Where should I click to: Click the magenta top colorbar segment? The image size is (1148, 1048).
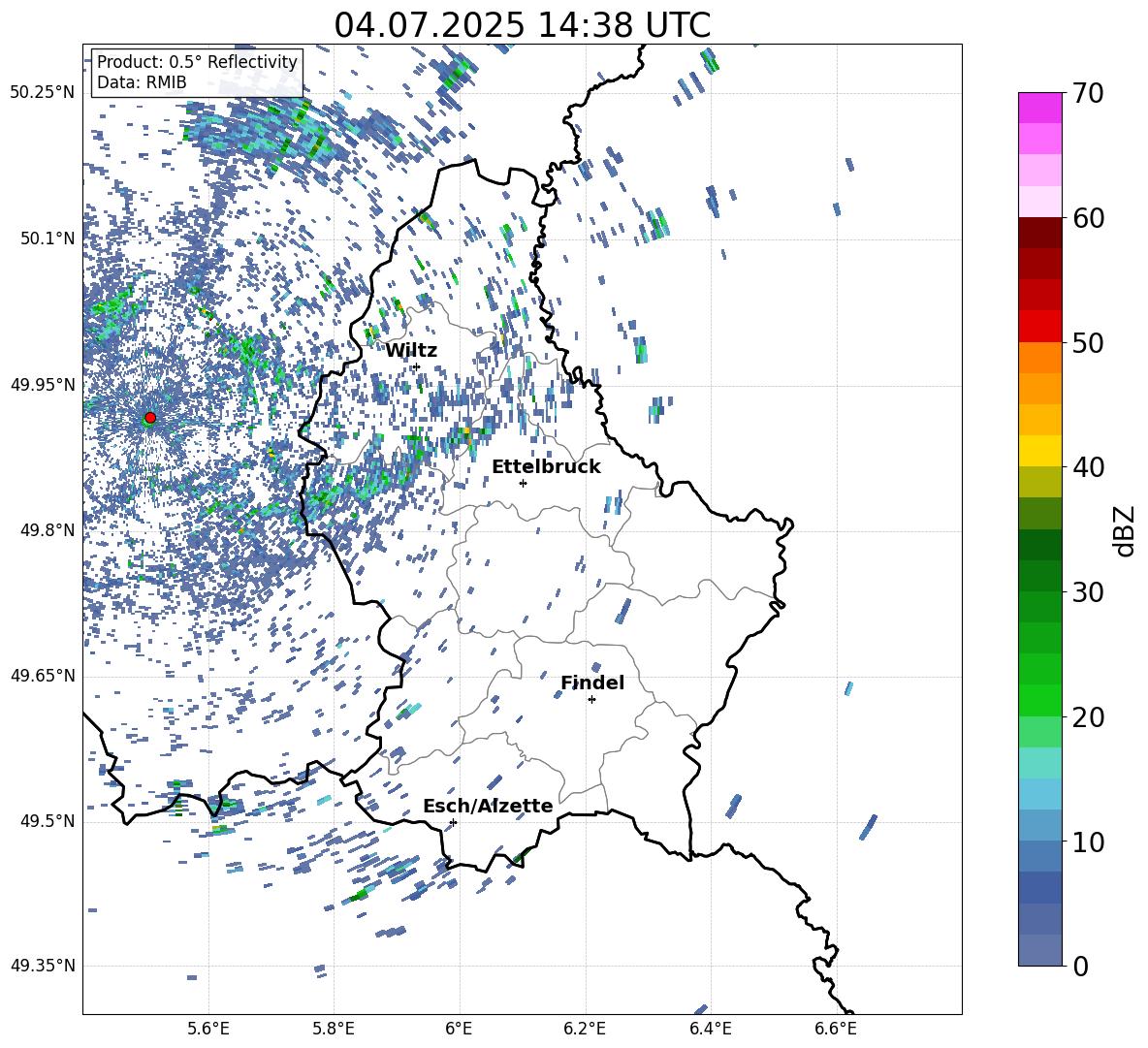click(x=1040, y=109)
